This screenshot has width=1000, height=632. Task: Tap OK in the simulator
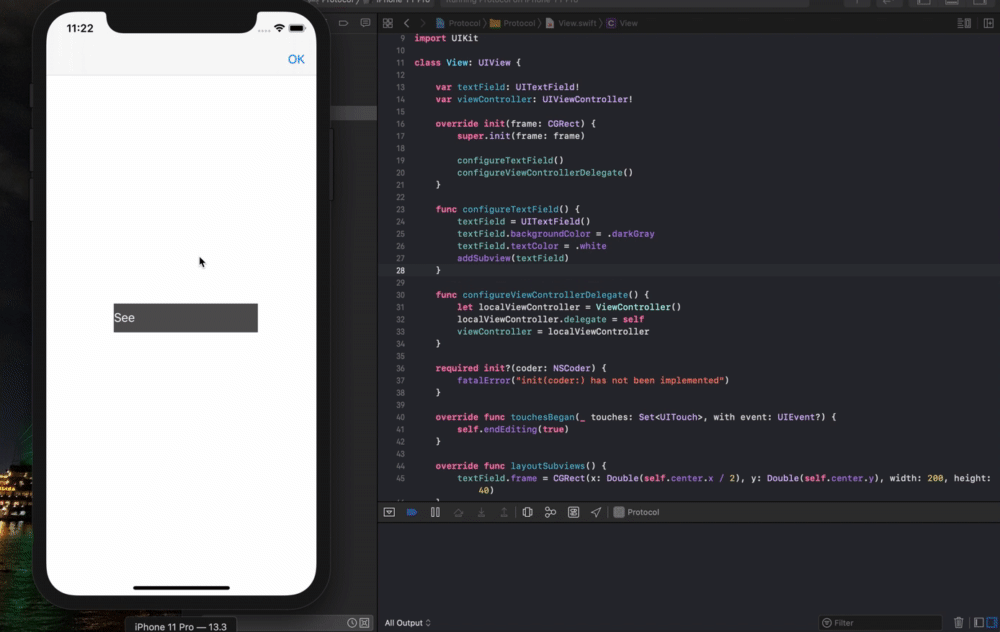click(295, 60)
